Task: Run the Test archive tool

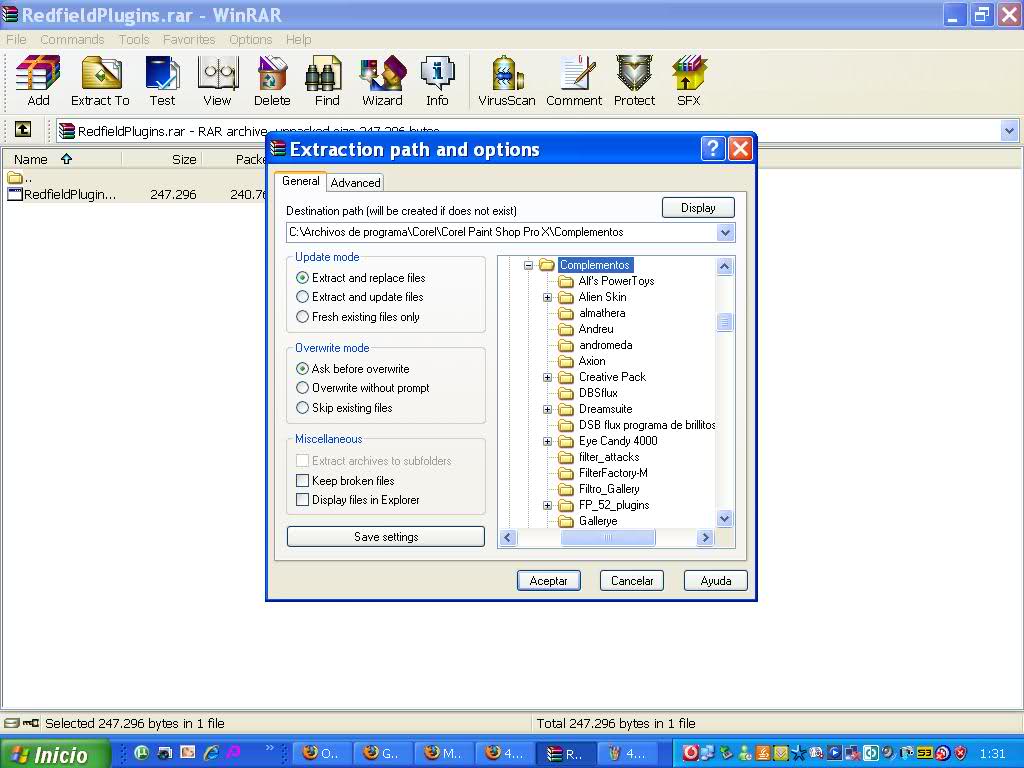Action: click(x=162, y=81)
